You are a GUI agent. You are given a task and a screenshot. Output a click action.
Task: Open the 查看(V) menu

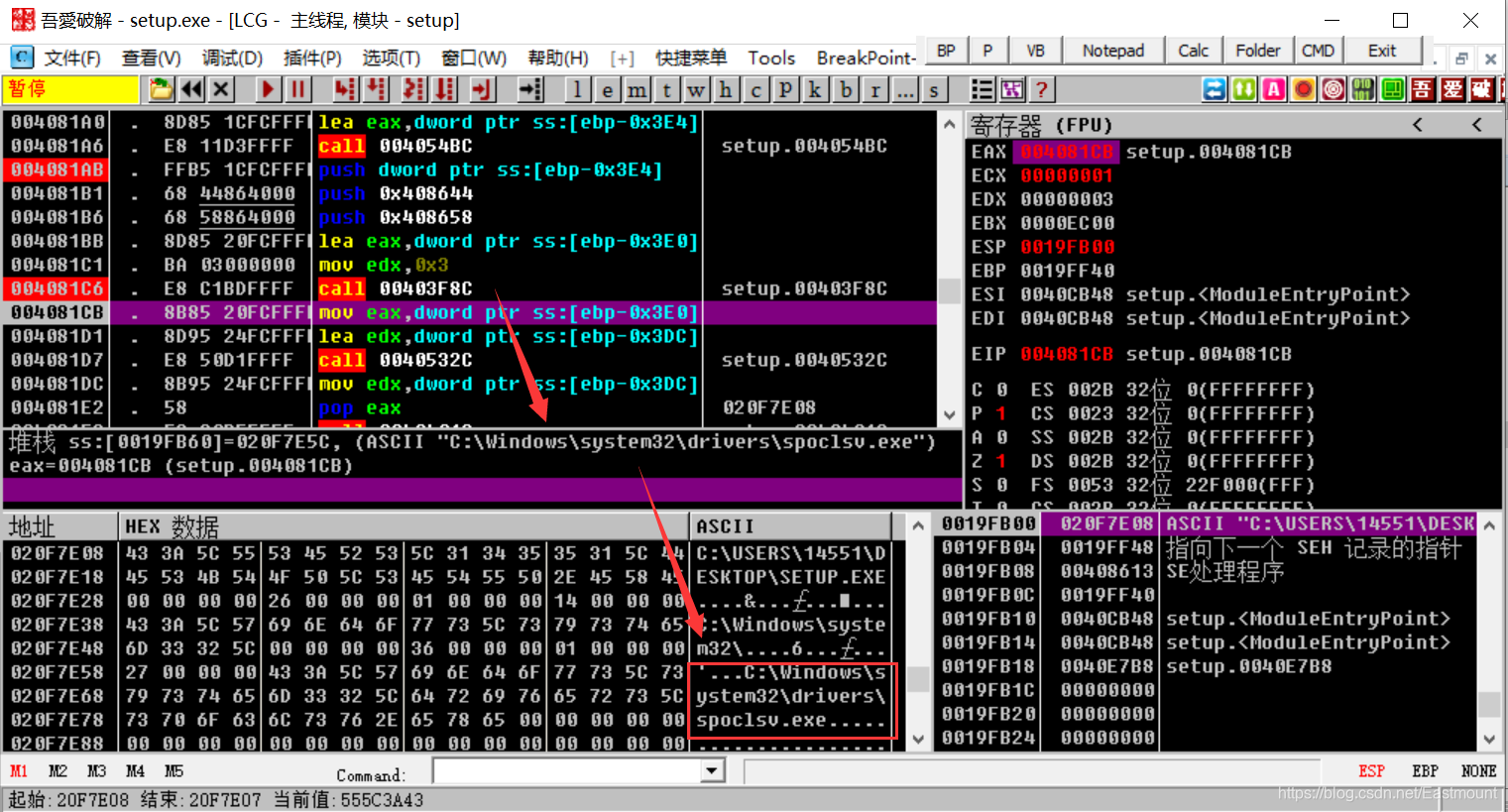[x=151, y=58]
